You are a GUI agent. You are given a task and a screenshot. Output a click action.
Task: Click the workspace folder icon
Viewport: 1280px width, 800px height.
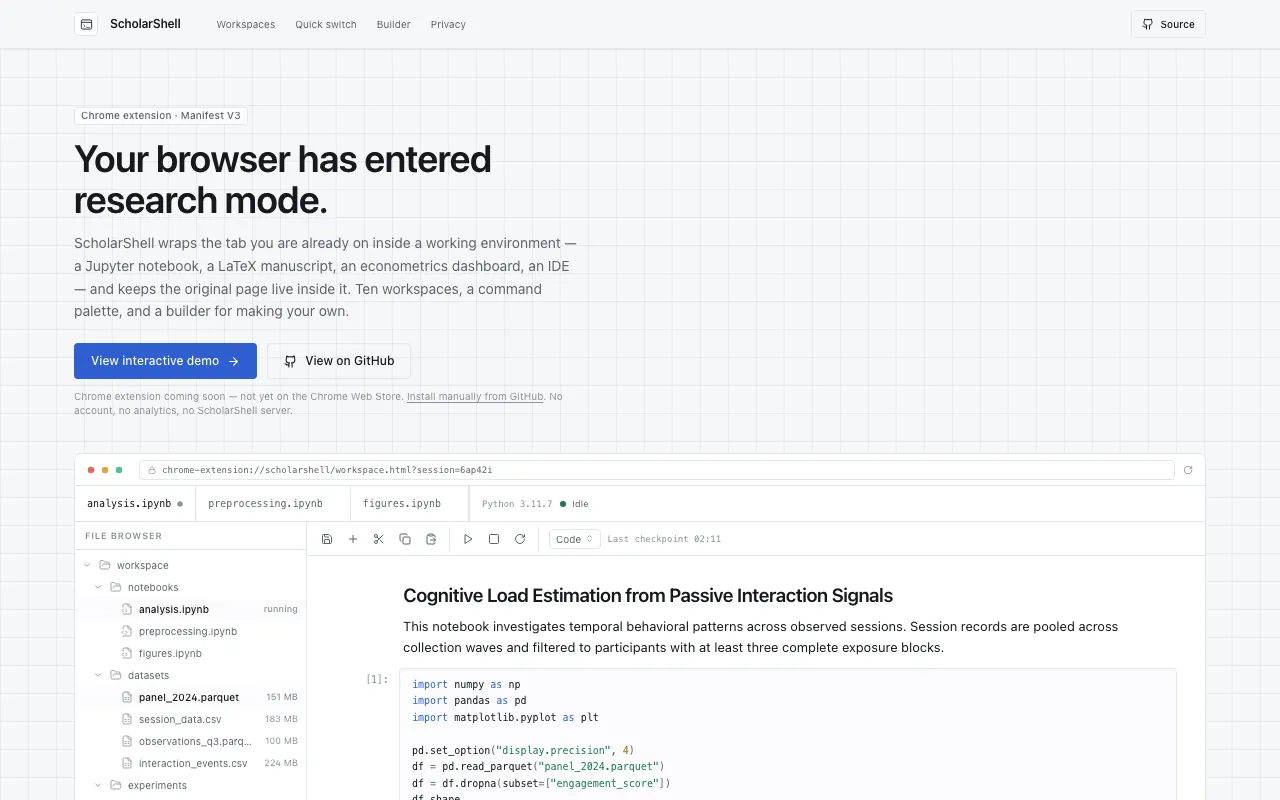point(105,565)
